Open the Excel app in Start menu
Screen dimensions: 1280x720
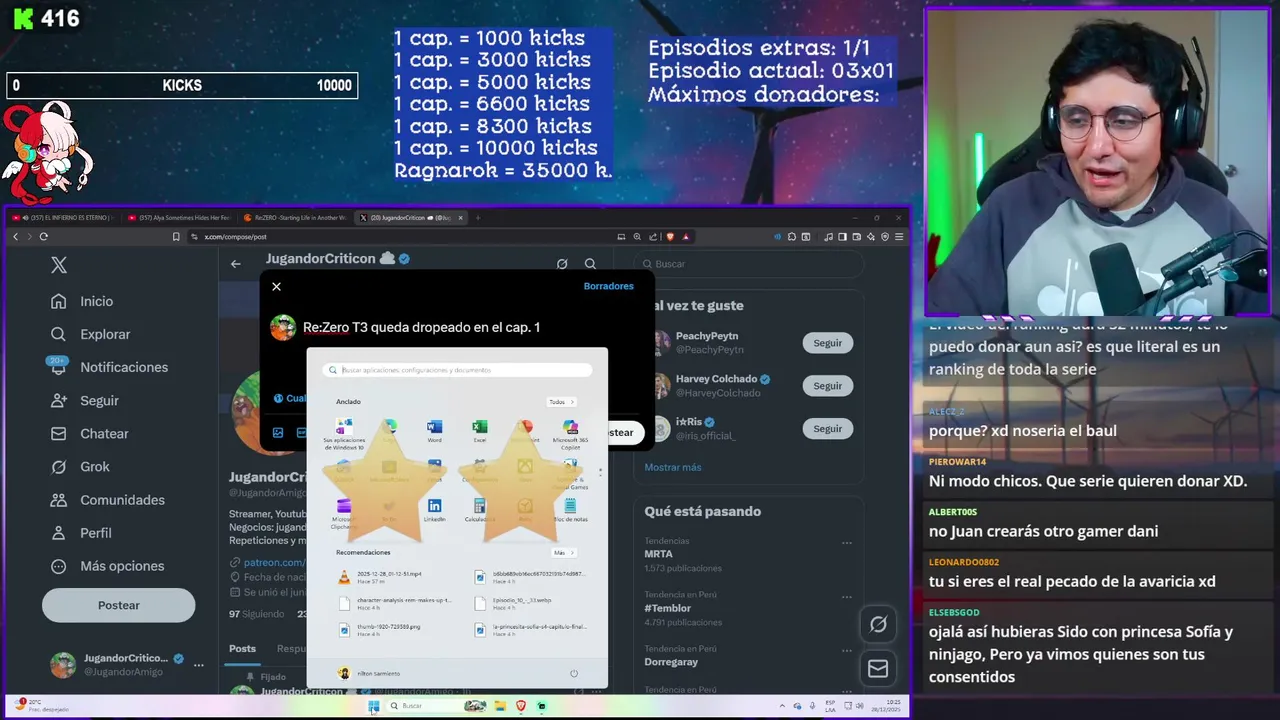[x=480, y=431]
